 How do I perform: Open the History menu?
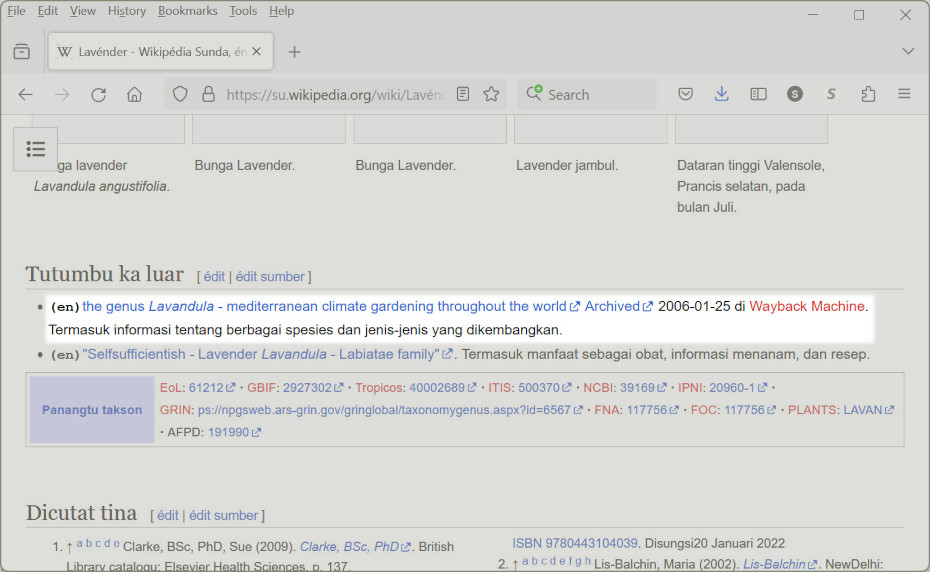127,11
